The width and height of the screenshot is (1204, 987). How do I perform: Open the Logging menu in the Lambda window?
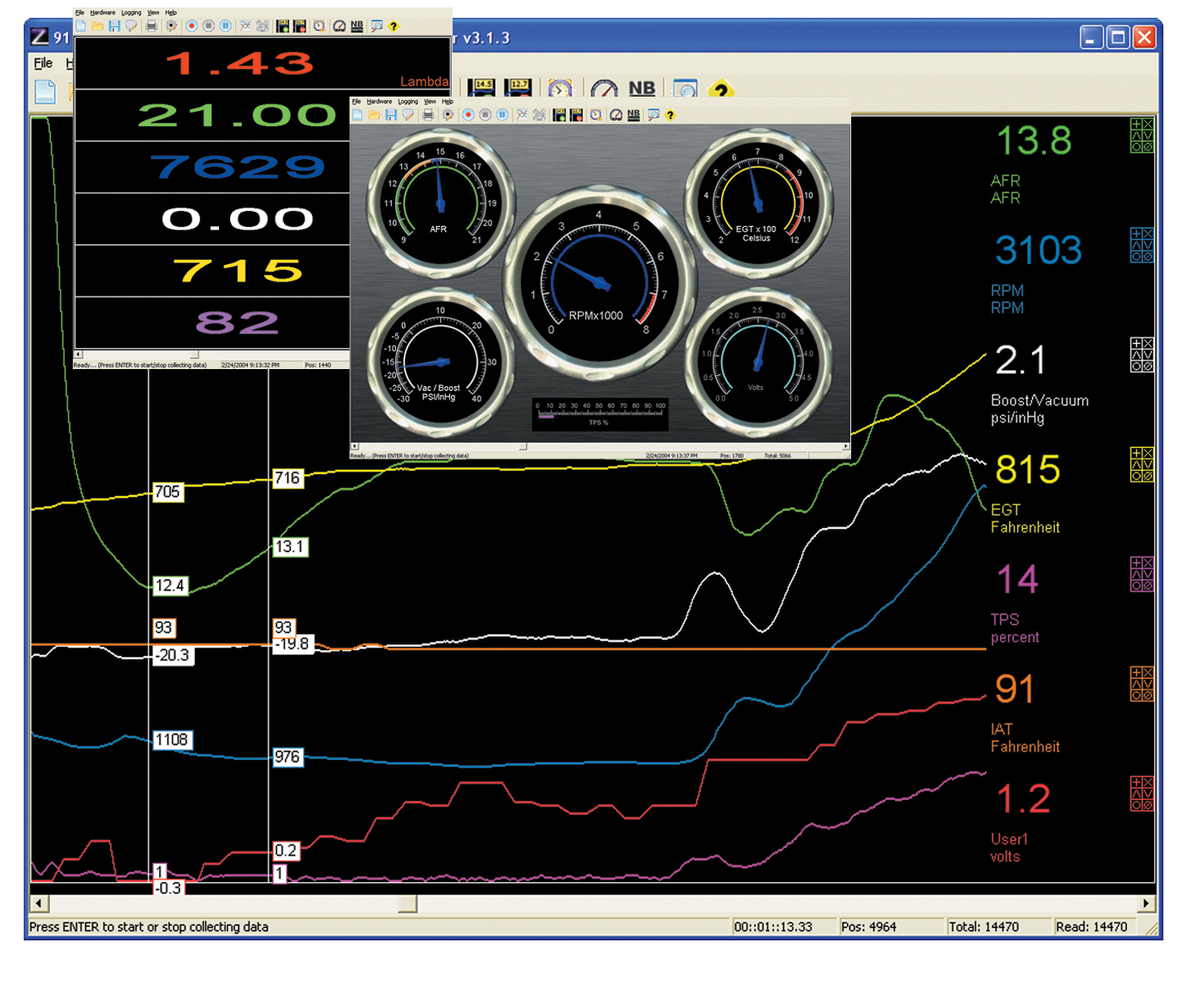point(131,13)
